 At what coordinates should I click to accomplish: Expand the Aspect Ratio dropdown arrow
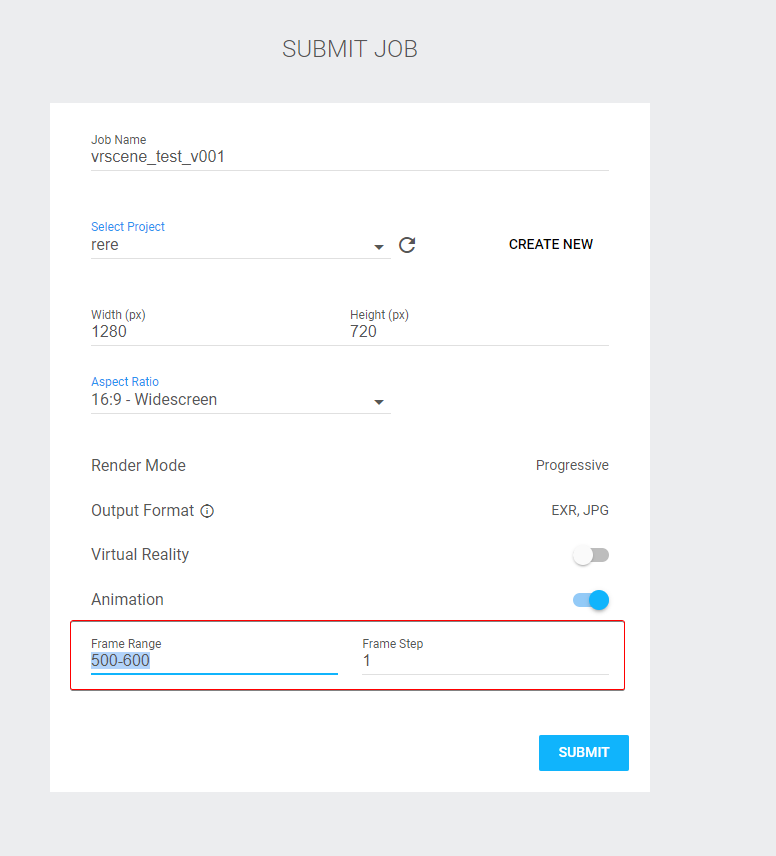pos(378,402)
